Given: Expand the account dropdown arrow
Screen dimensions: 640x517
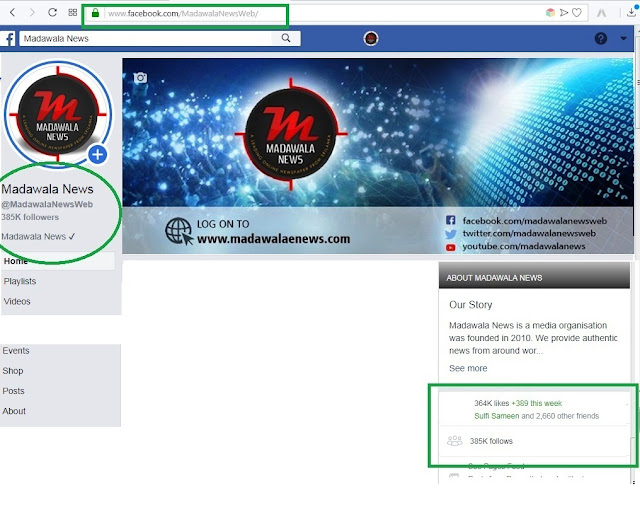Looking at the screenshot, I should 623,38.
